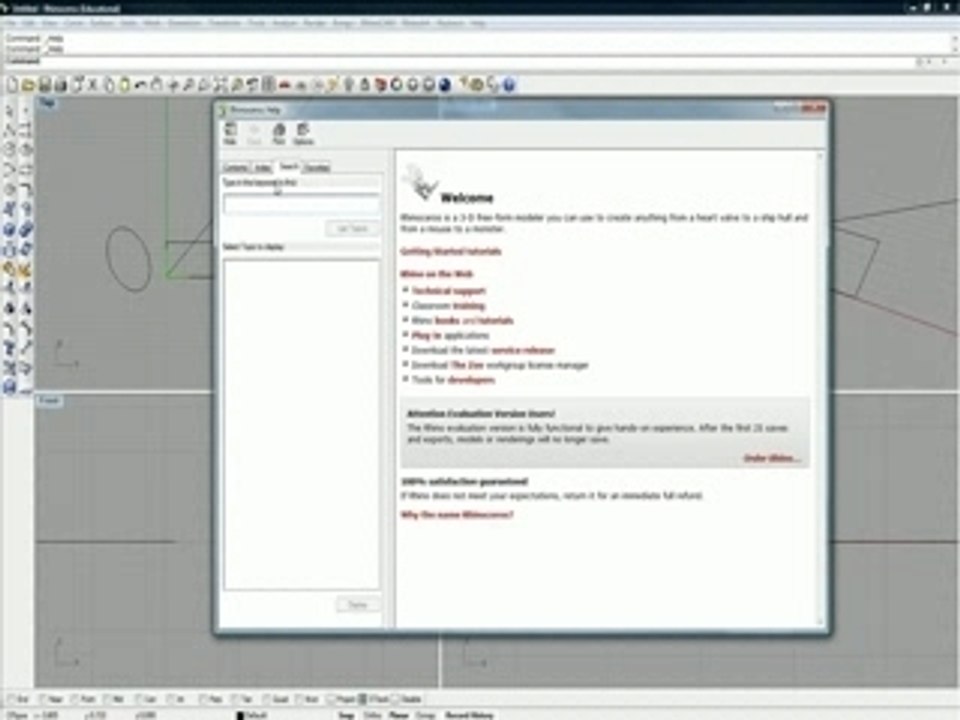Image resolution: width=960 pixels, height=720 pixels.
Task: Toggle Ortho in the status bar
Action: coord(372,714)
